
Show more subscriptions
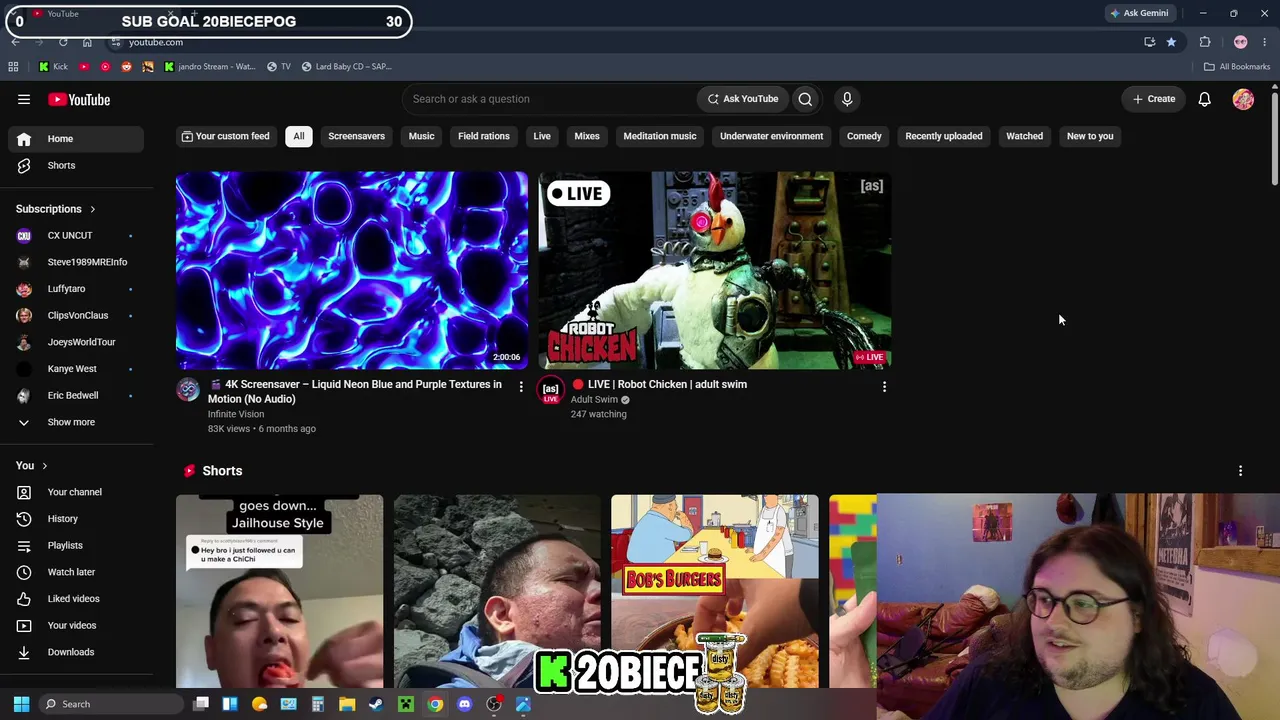click(x=72, y=422)
